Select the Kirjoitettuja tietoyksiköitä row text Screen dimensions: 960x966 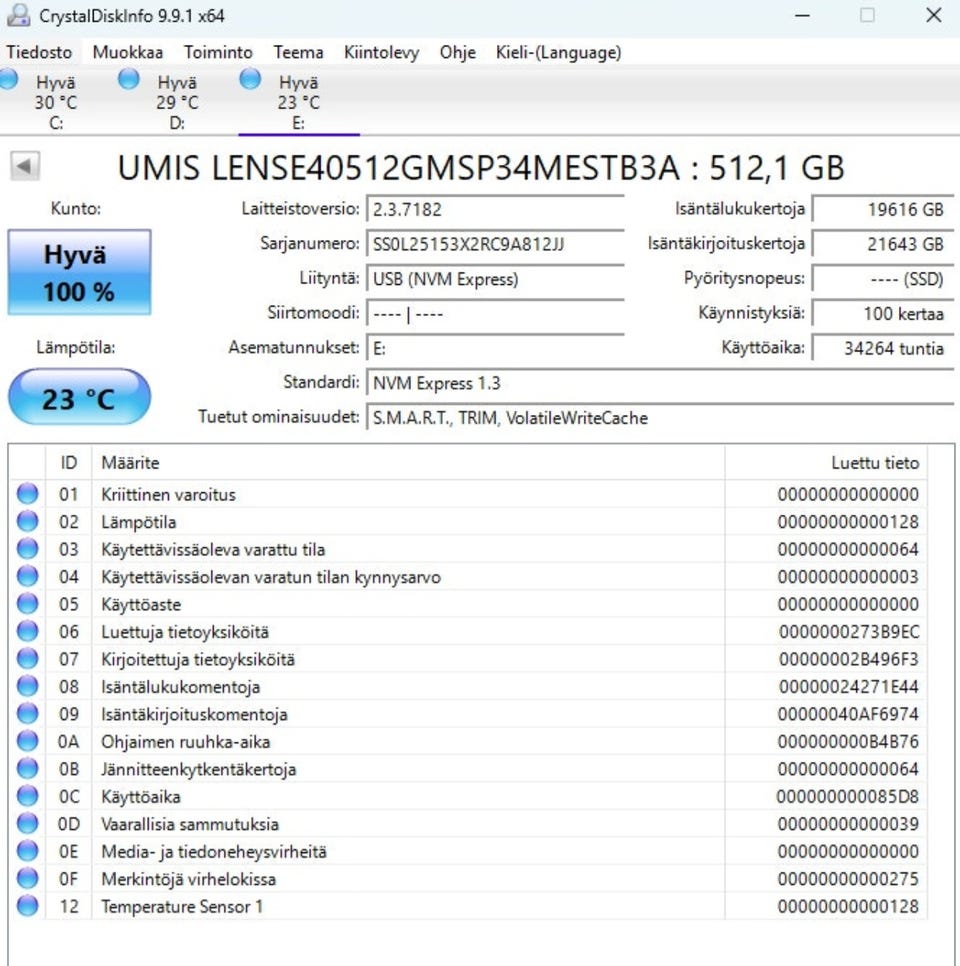click(198, 659)
